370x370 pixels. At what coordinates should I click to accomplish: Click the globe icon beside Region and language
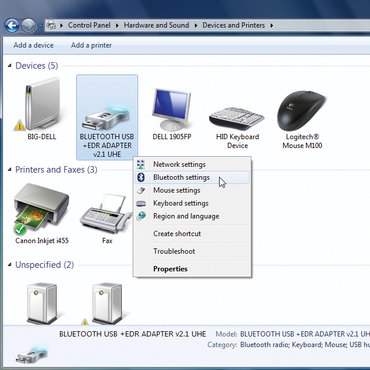pos(141,216)
